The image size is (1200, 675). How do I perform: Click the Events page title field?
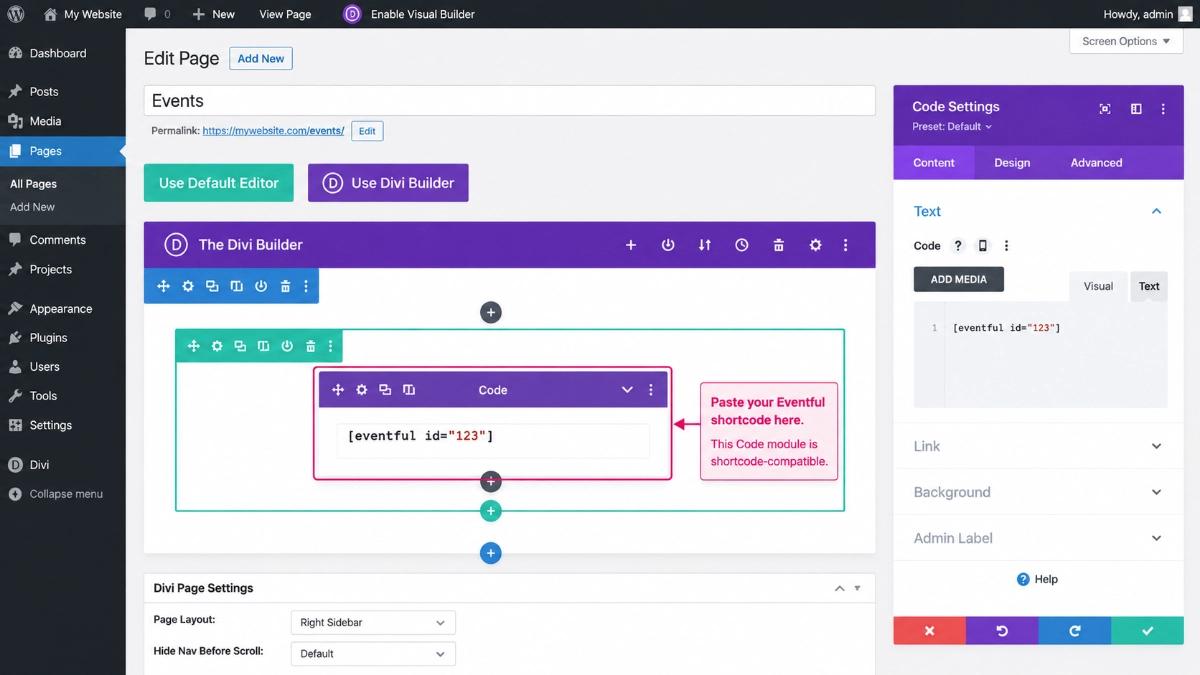[509, 101]
